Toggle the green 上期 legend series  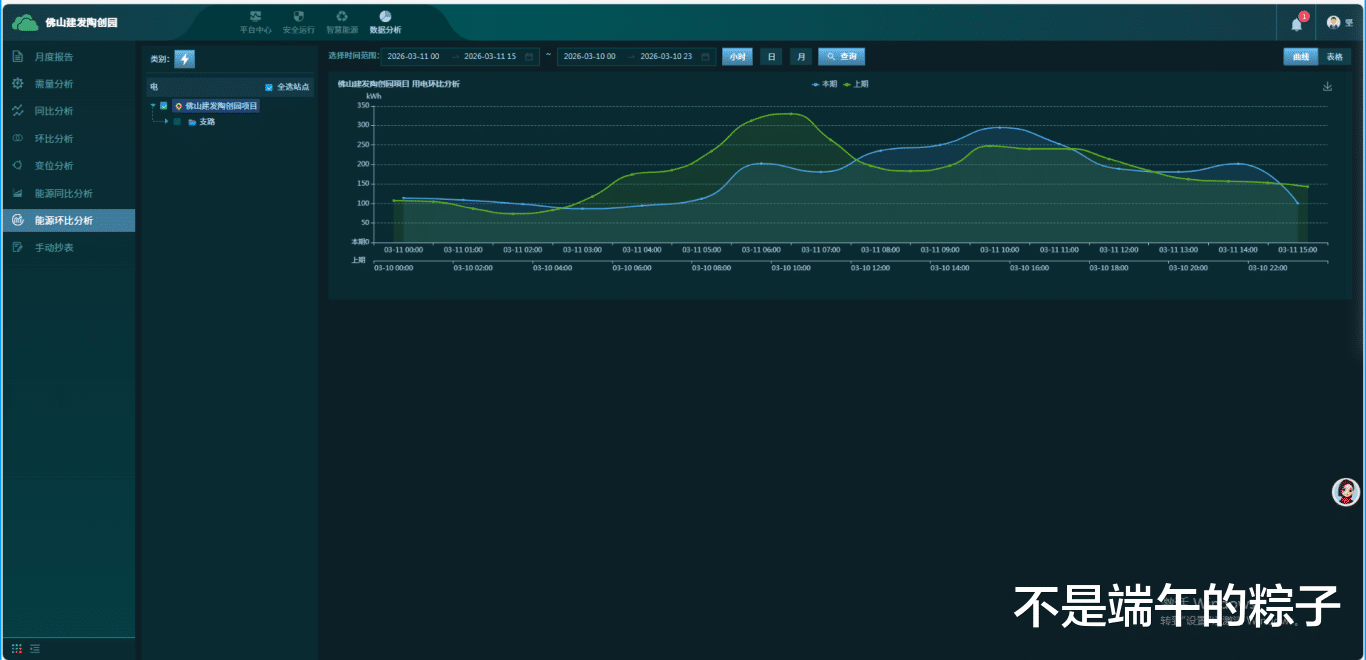pyautogui.click(x=856, y=84)
